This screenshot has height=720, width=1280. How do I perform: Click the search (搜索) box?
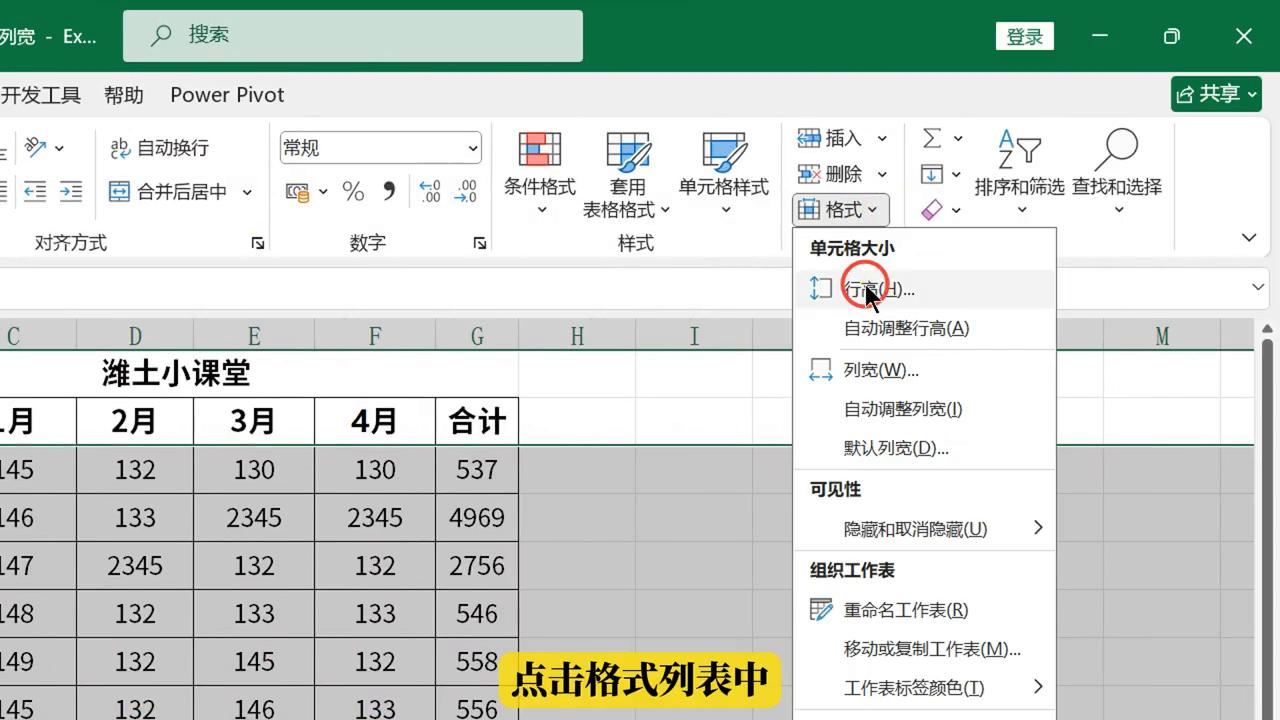point(353,36)
